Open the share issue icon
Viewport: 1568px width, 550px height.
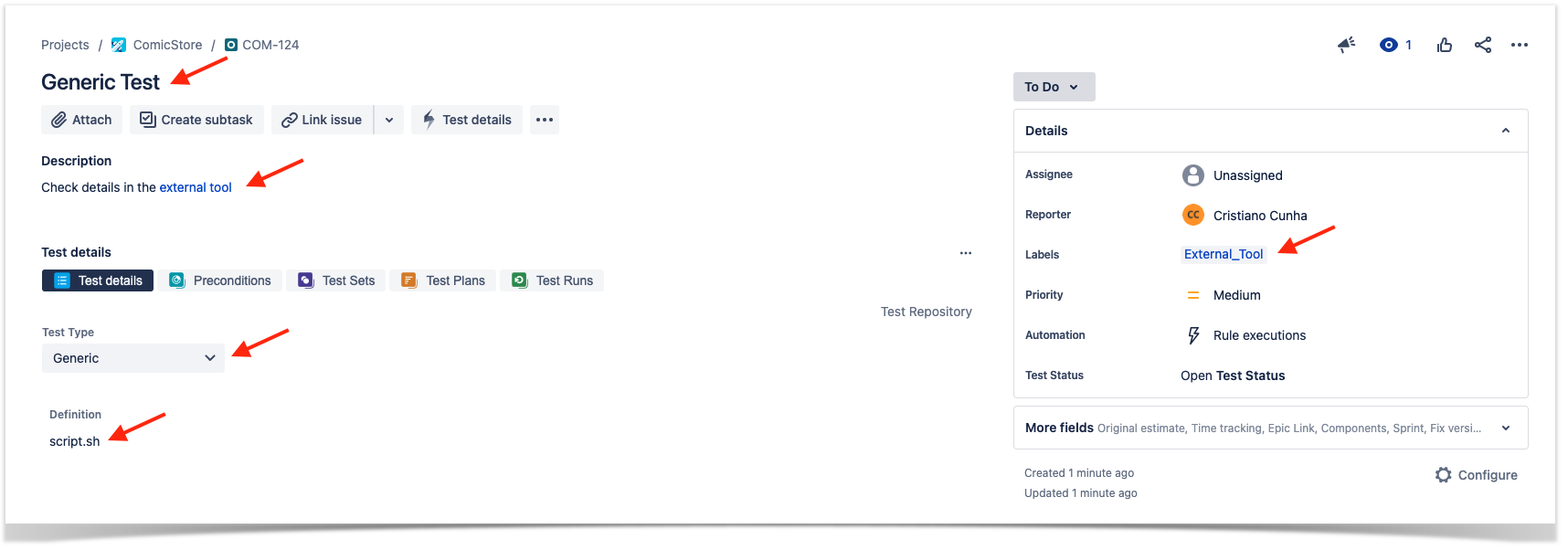pyautogui.click(x=1483, y=45)
